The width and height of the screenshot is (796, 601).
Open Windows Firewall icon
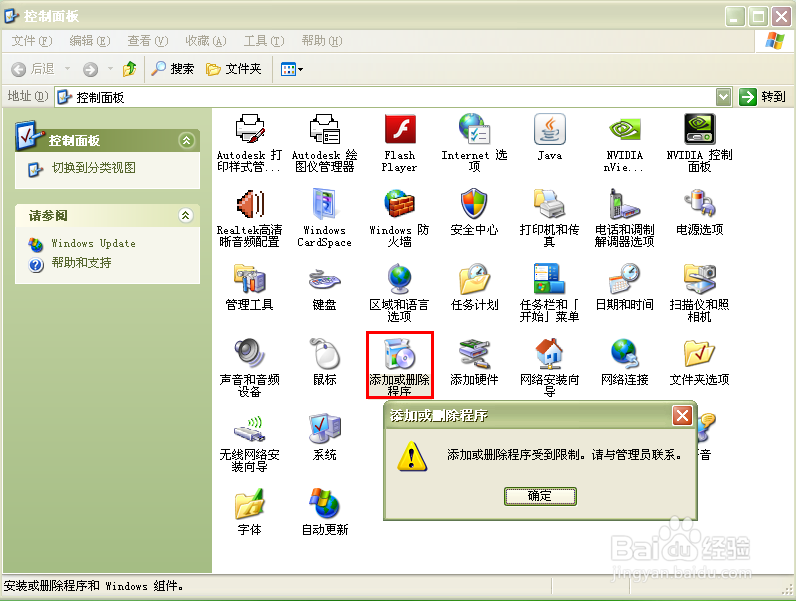(400, 218)
